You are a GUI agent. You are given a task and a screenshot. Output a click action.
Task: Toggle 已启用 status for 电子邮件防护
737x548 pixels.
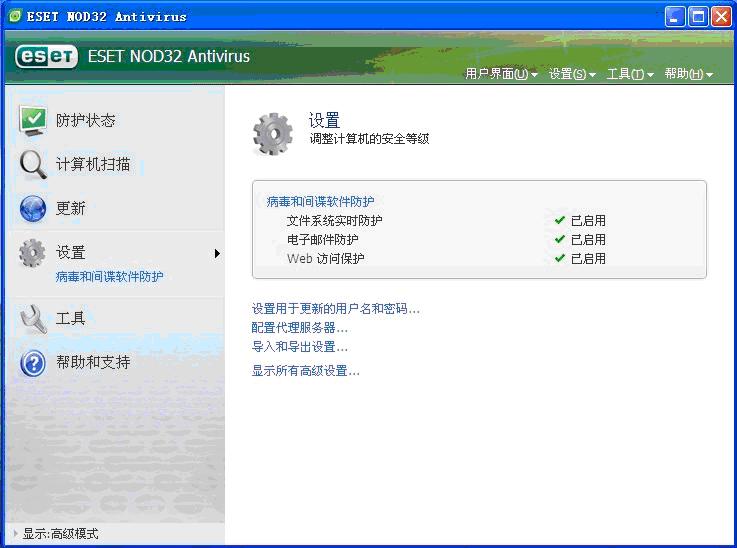588,240
